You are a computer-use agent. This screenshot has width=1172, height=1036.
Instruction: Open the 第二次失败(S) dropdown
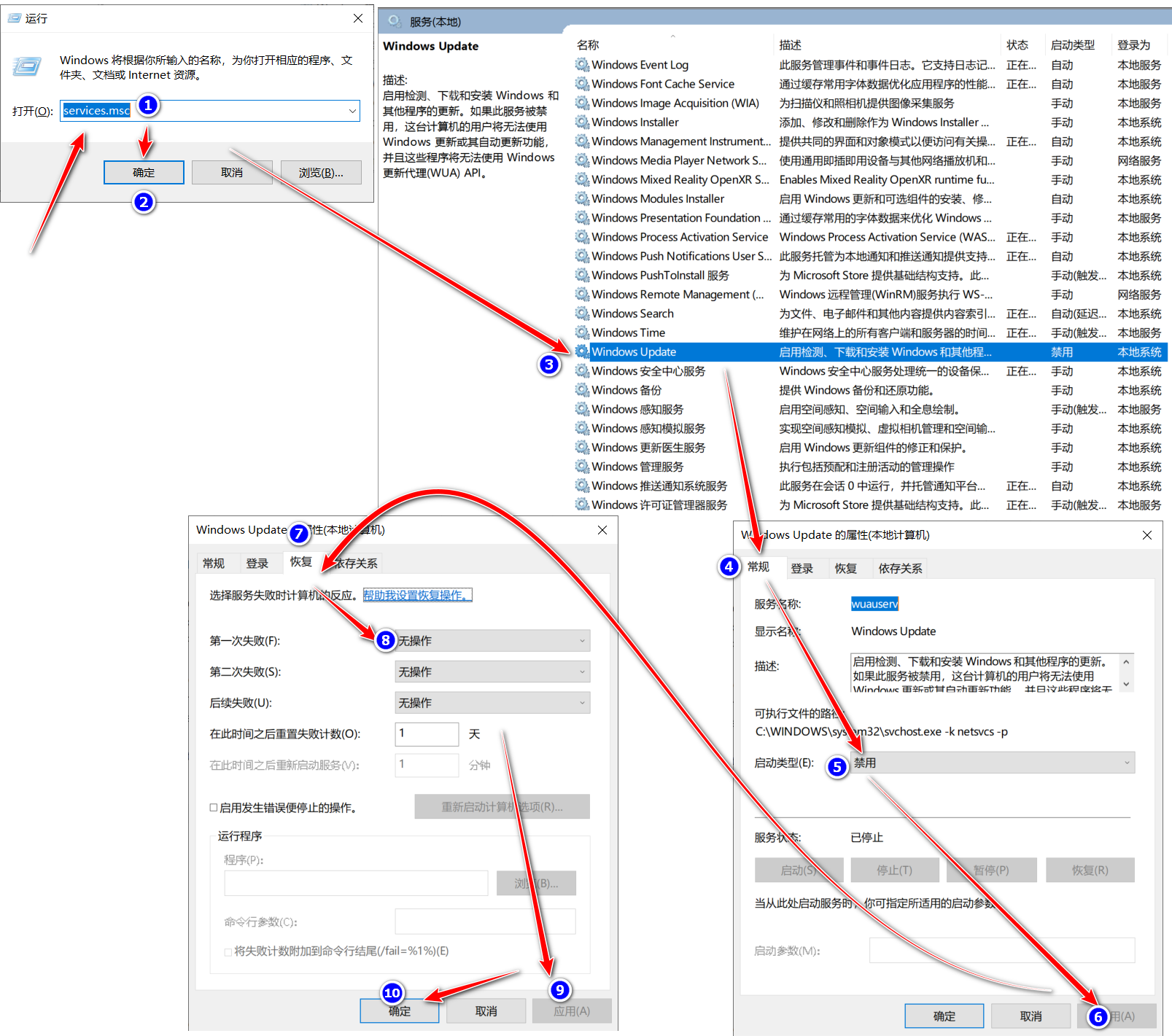point(492,671)
